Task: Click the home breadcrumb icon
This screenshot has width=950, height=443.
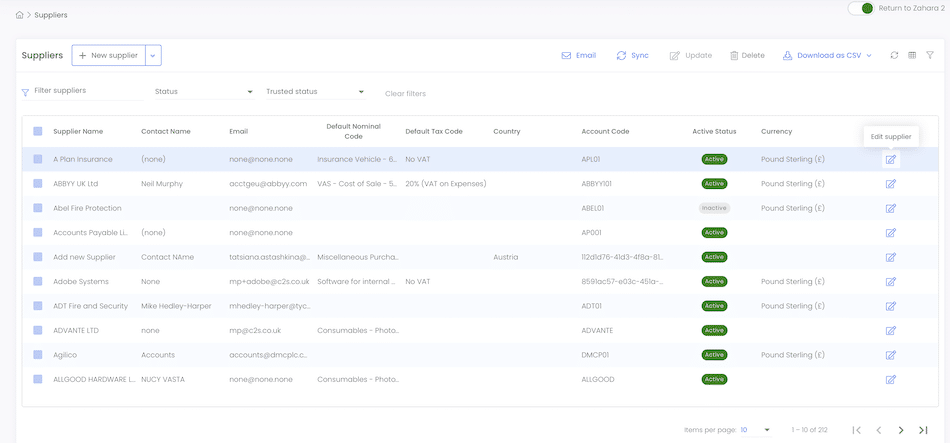Action: 19,15
